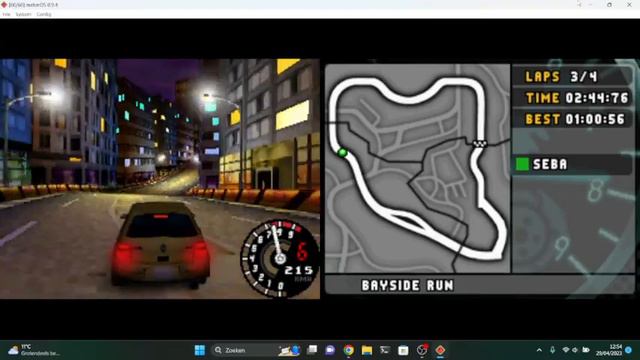Open the Config menu
The height and width of the screenshot is (360, 640).
(x=44, y=14)
